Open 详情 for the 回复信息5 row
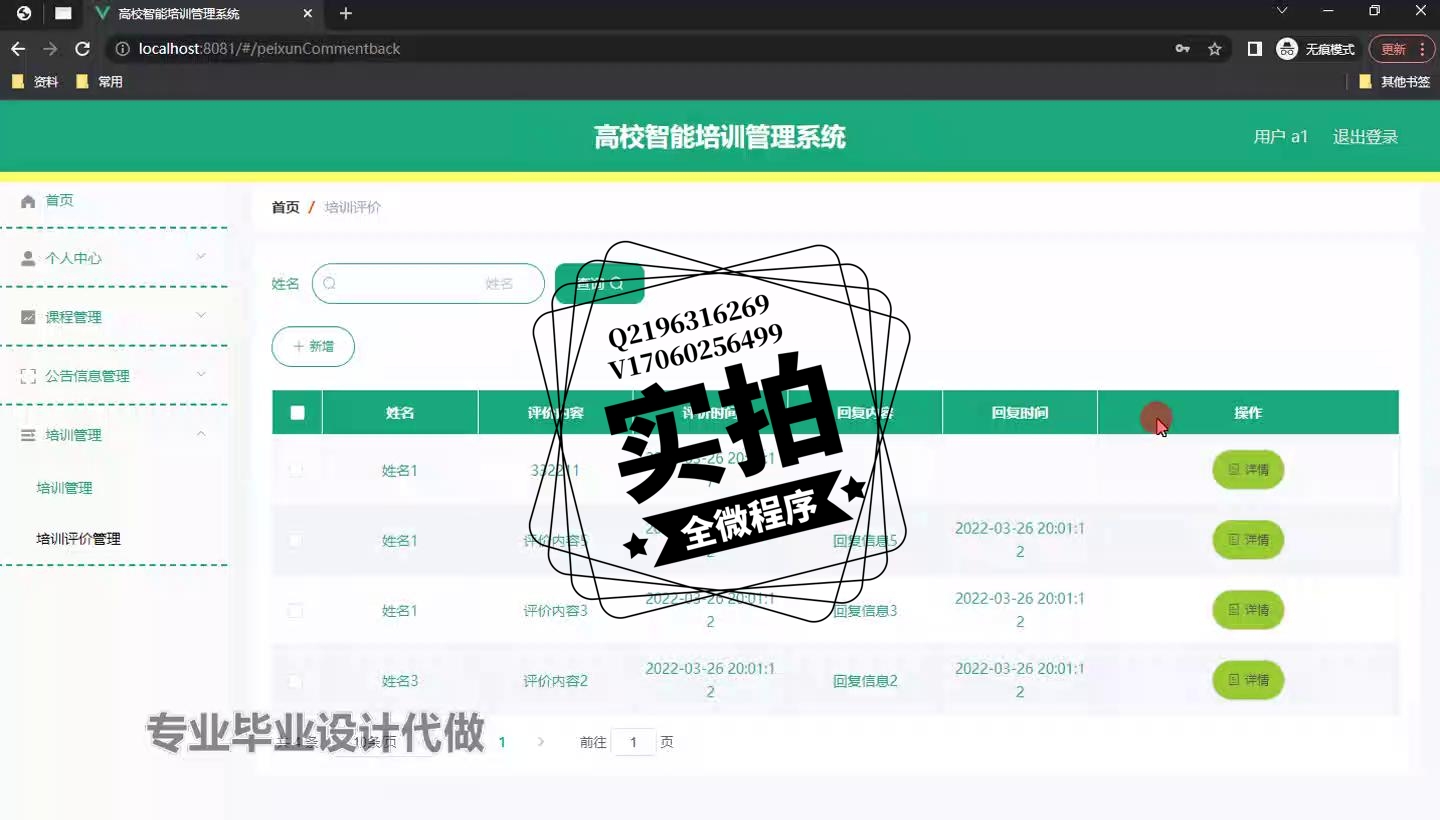Viewport: 1440px width, 820px height. point(1248,539)
